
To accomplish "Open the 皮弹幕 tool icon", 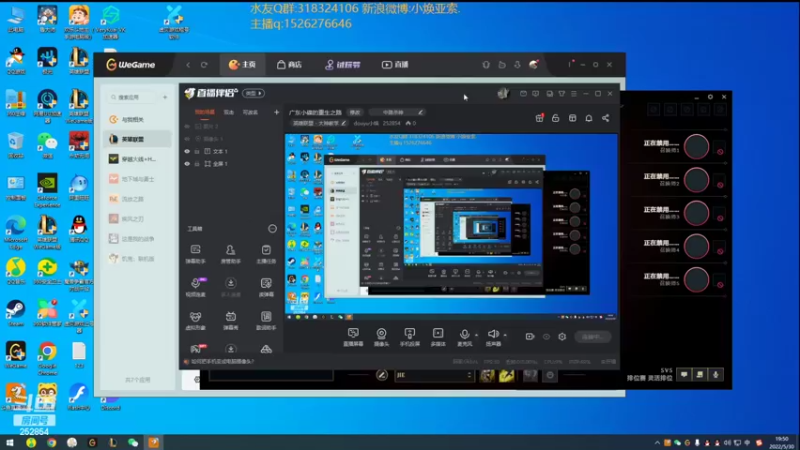I will click(x=266, y=287).
